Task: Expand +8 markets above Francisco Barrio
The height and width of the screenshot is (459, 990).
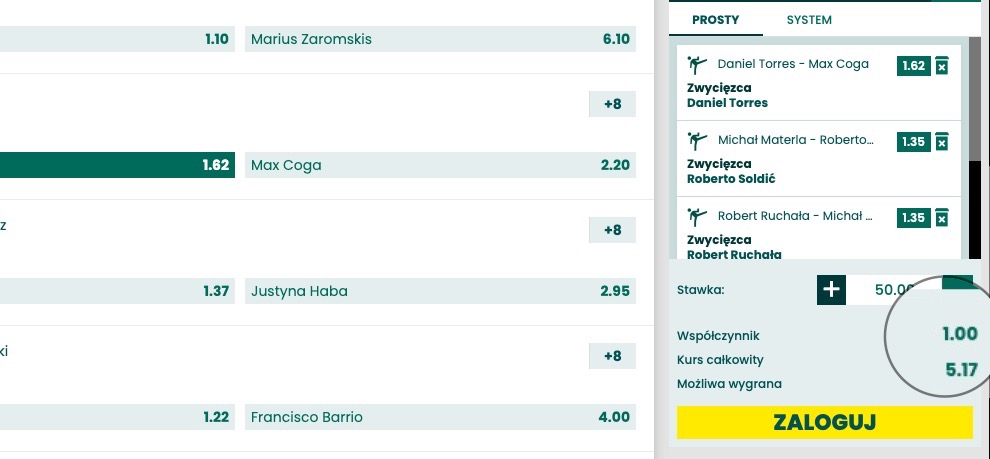Action: coord(612,356)
